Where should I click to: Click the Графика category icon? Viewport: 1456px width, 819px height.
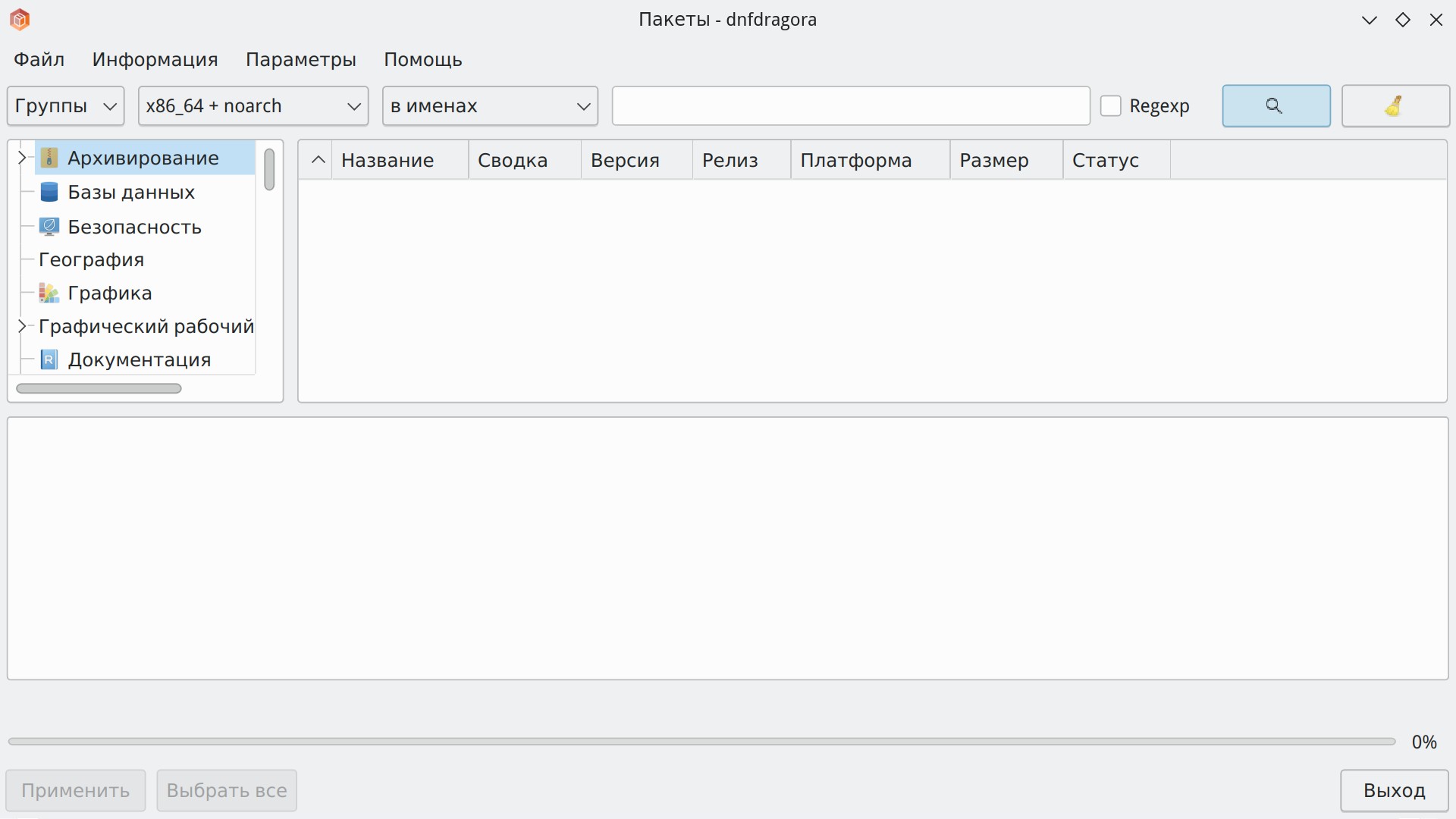(x=49, y=293)
